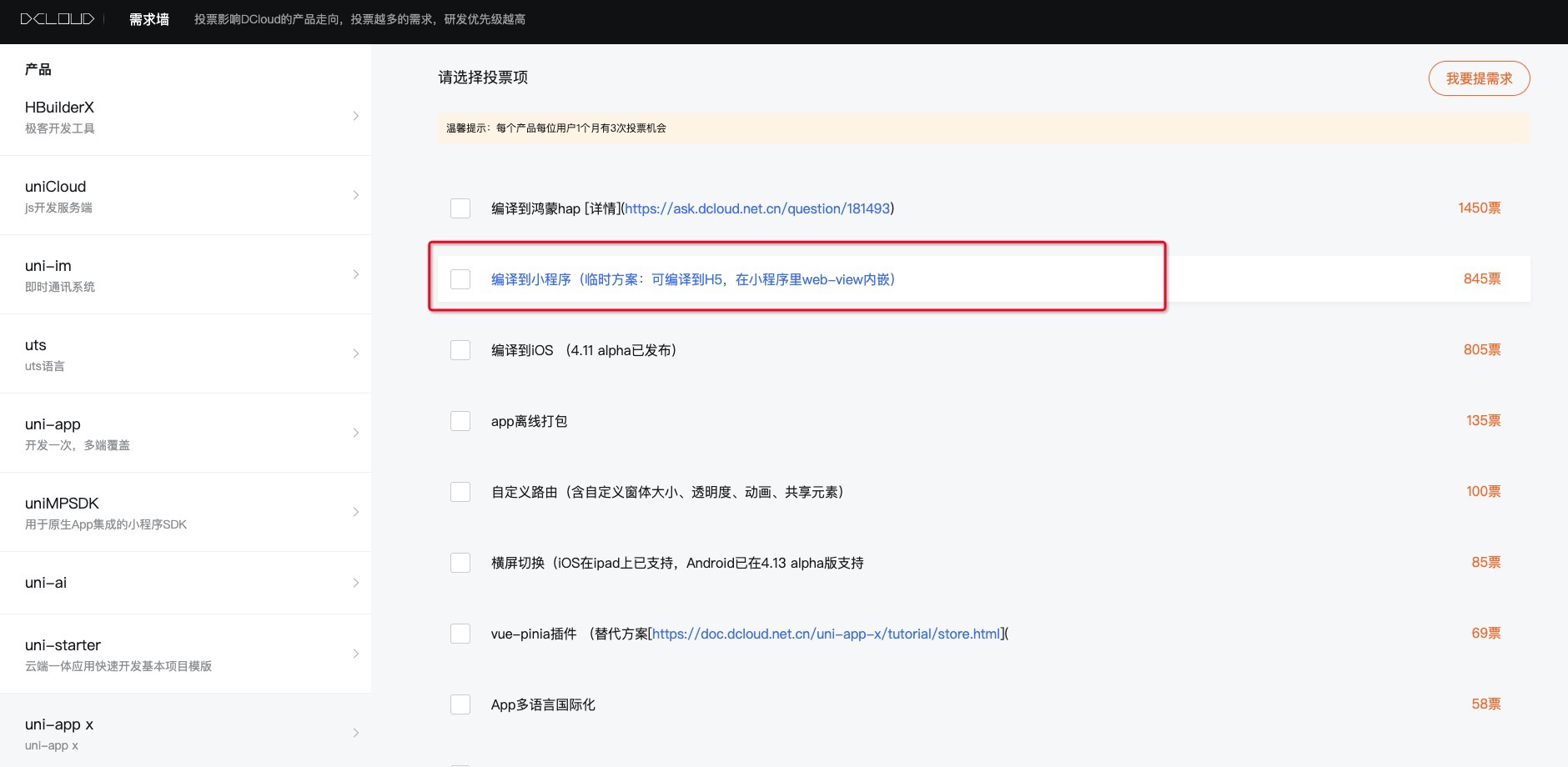The width and height of the screenshot is (1568, 767).
Task: Select uni-app 开发一次 product in sidebar
Action: coord(185,433)
